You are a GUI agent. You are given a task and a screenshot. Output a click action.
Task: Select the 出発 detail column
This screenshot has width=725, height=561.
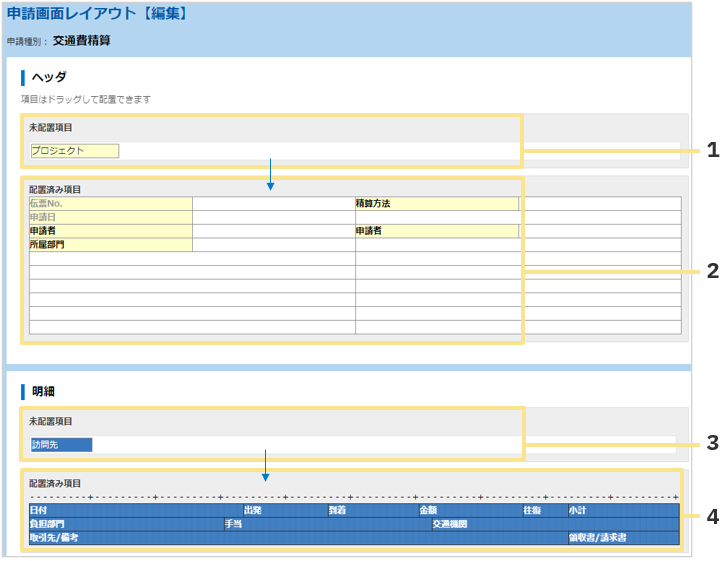pyautogui.click(x=284, y=510)
